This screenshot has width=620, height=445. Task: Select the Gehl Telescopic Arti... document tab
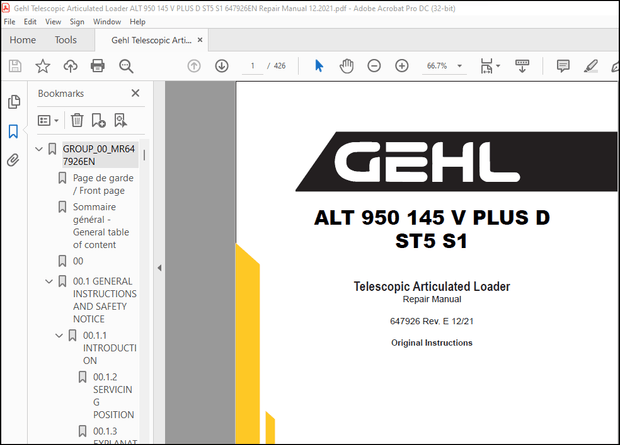click(x=151, y=40)
